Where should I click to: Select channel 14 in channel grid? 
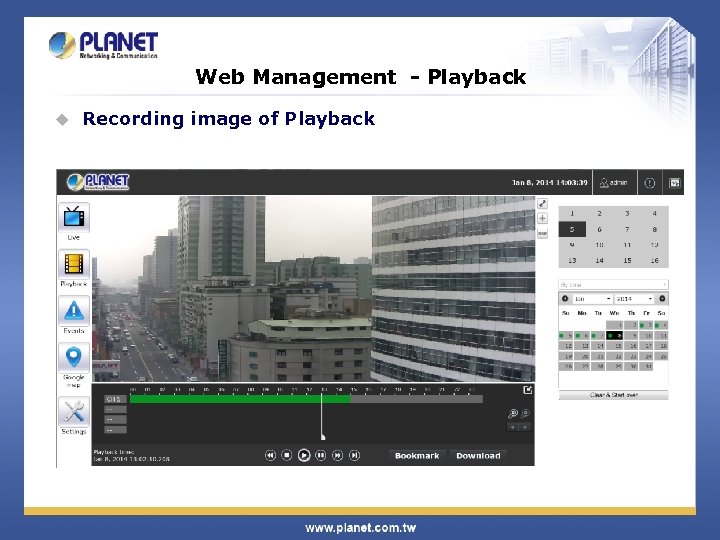click(600, 260)
